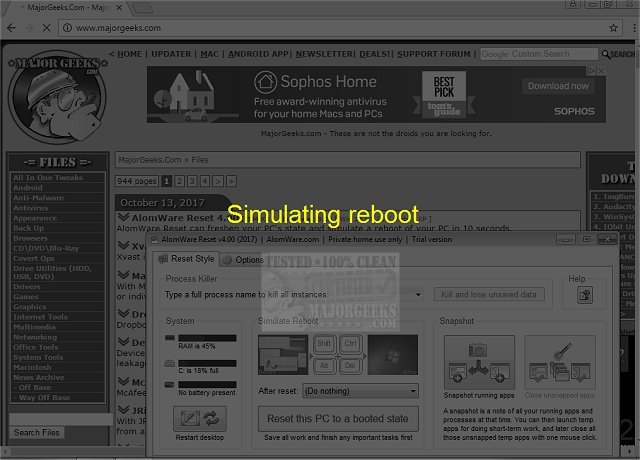Viewport: 640px width, 460px height.
Task: Open the NEWSLETTER menu link
Action: pos(324,54)
